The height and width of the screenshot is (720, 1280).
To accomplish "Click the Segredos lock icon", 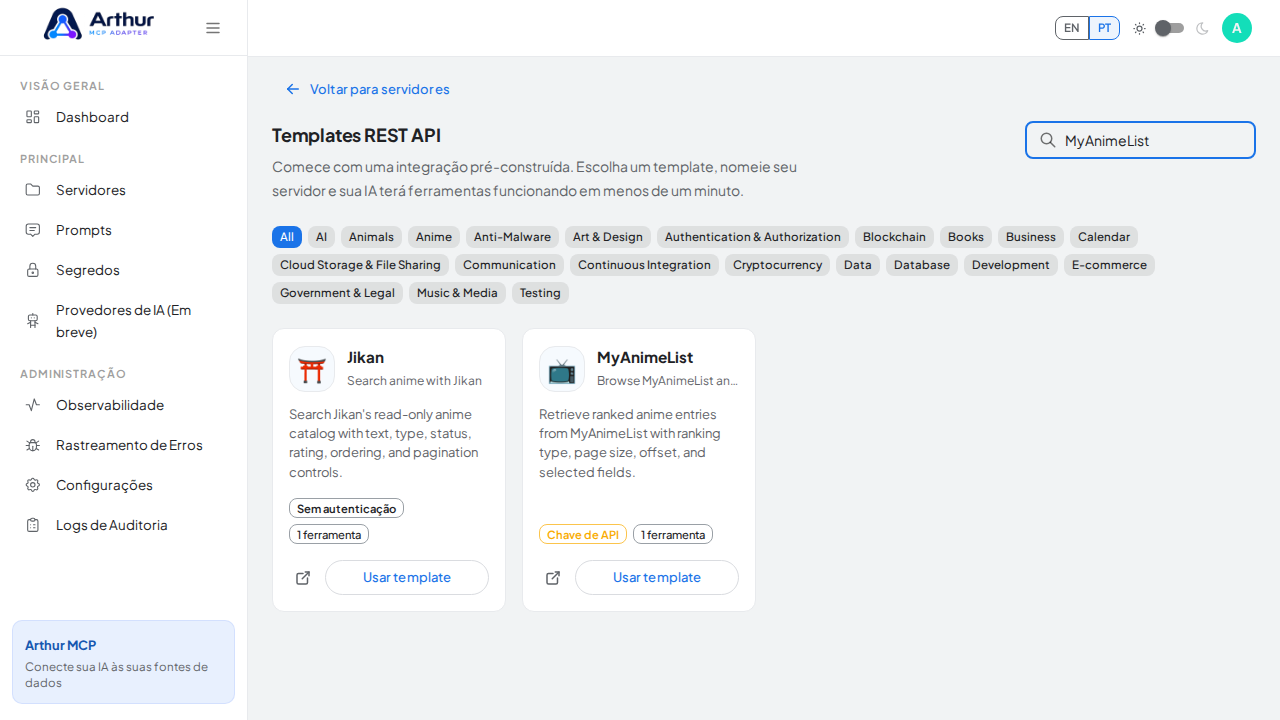I will coord(33,270).
